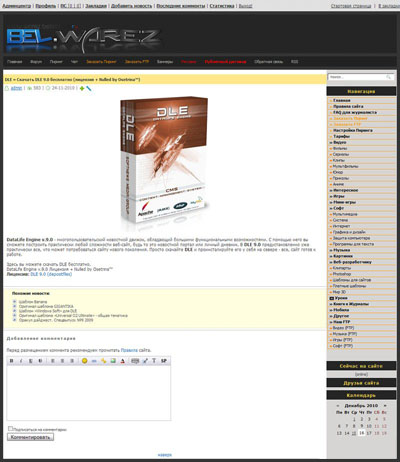
Task: Open the red text color picker
Action: 123,361
